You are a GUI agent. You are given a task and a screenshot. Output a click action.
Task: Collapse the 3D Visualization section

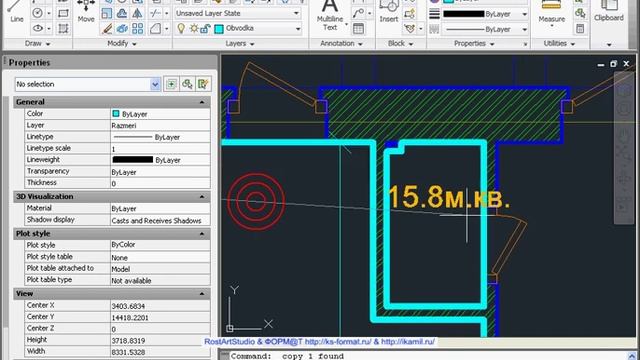pos(202,197)
